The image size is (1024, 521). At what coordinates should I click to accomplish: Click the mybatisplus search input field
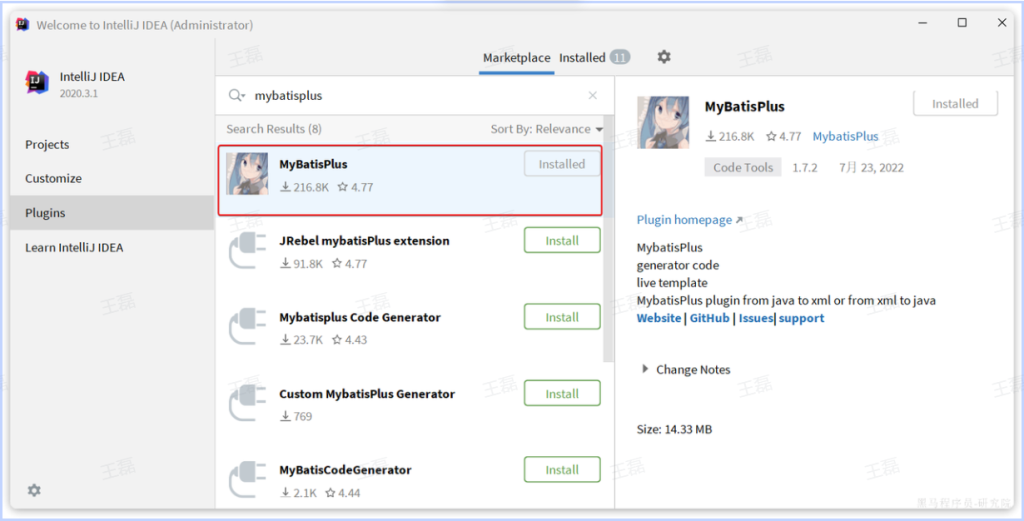pyautogui.click(x=410, y=96)
